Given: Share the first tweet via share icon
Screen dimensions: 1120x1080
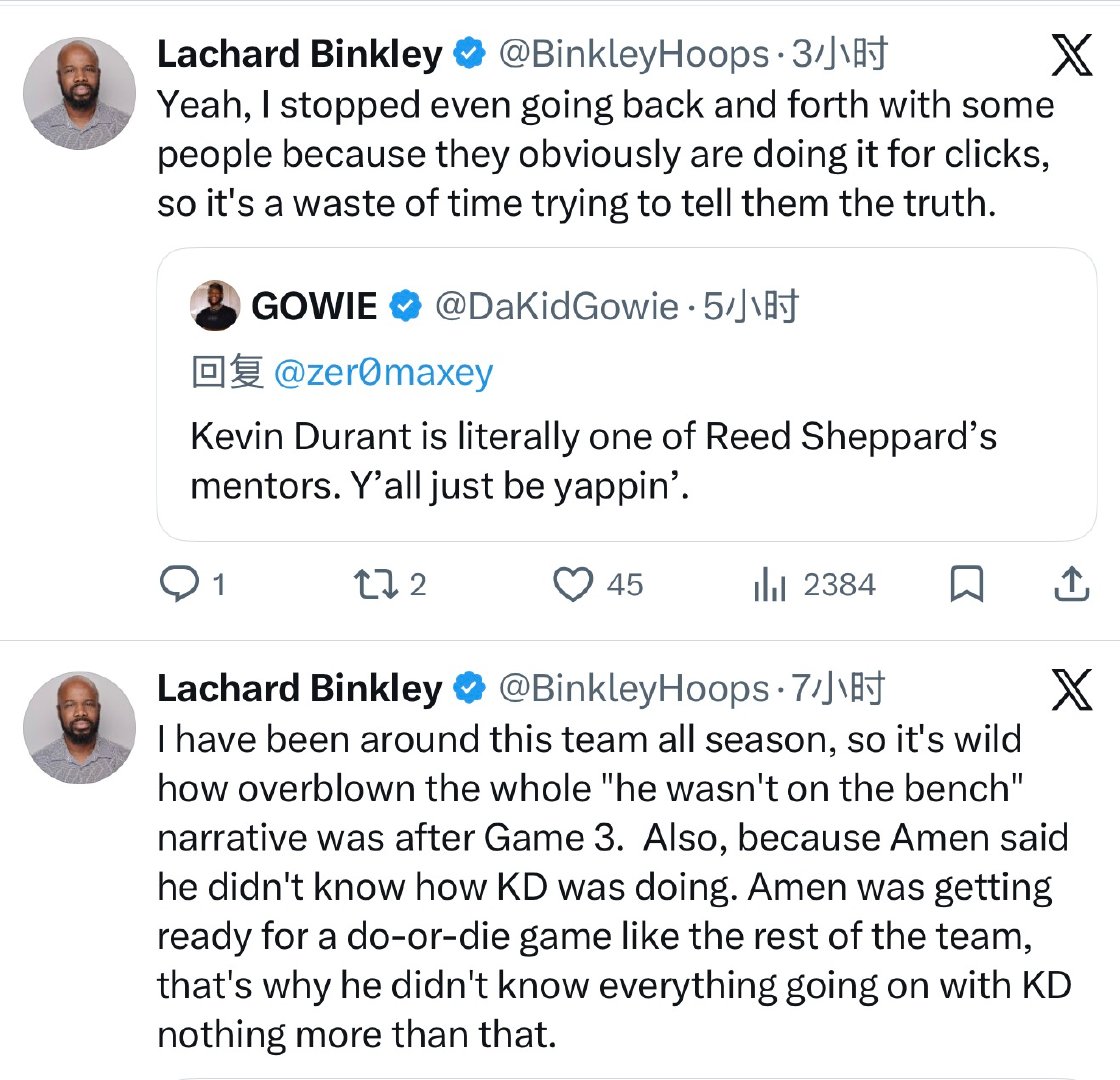Looking at the screenshot, I should click(1071, 584).
